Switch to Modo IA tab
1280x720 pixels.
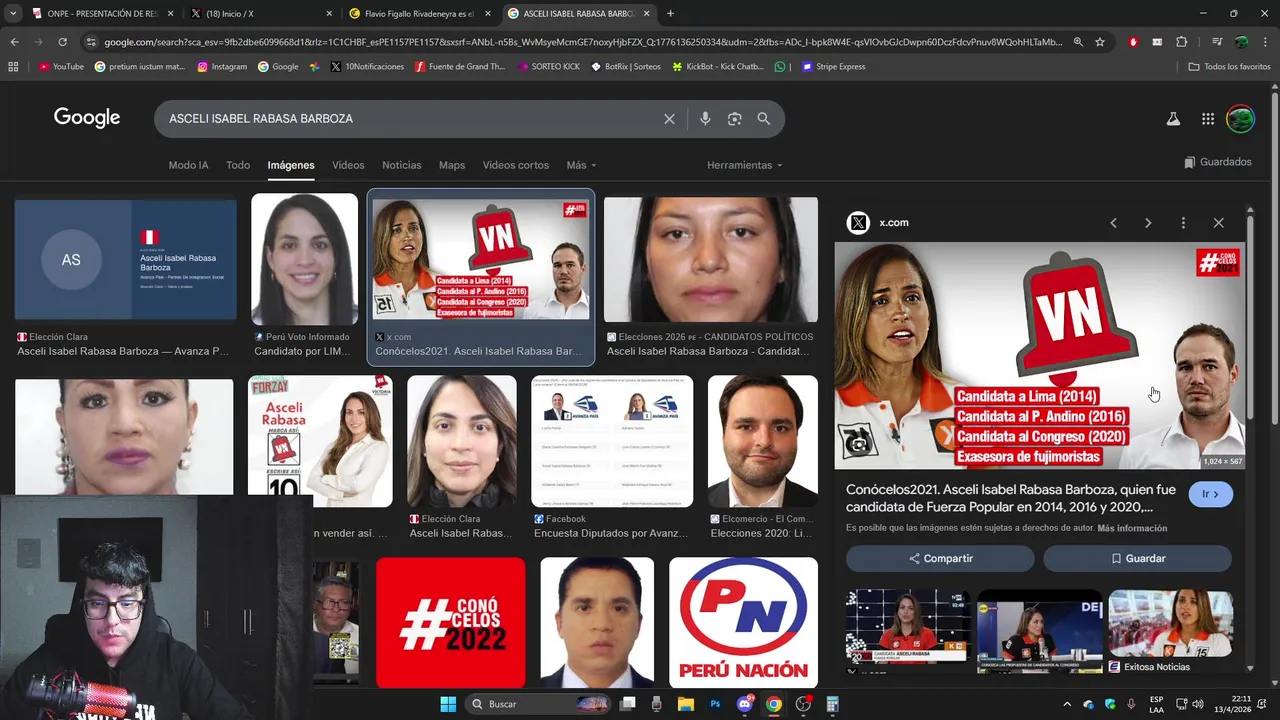(189, 165)
